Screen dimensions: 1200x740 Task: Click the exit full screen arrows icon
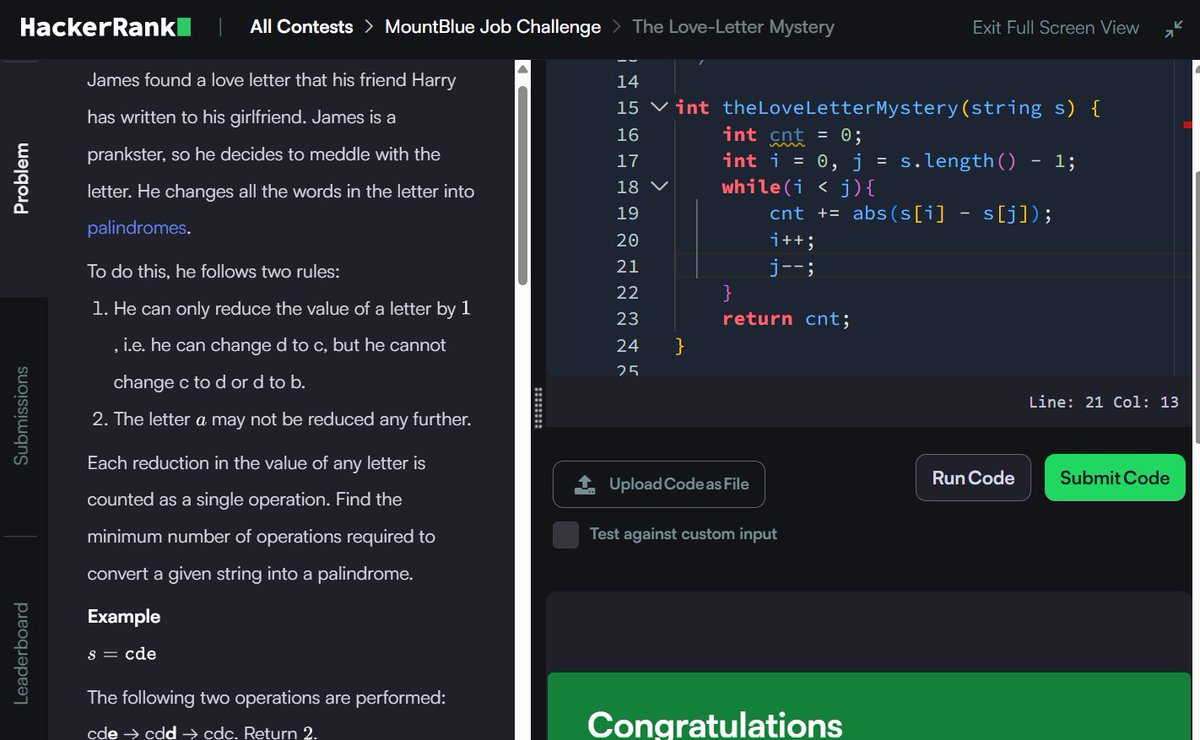click(x=1173, y=29)
